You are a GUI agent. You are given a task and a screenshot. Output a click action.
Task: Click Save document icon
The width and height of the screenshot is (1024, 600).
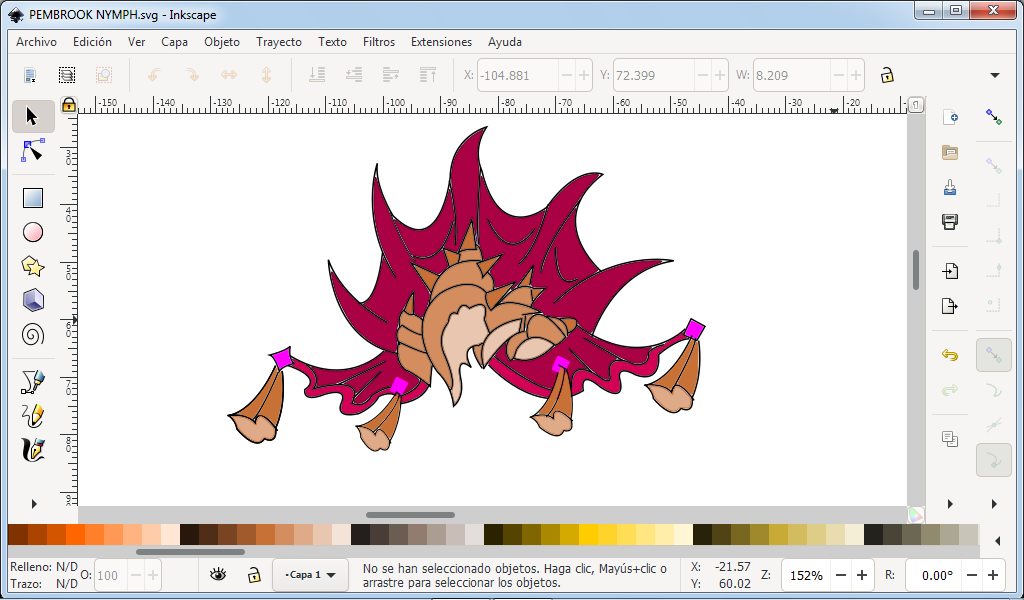pos(950,187)
